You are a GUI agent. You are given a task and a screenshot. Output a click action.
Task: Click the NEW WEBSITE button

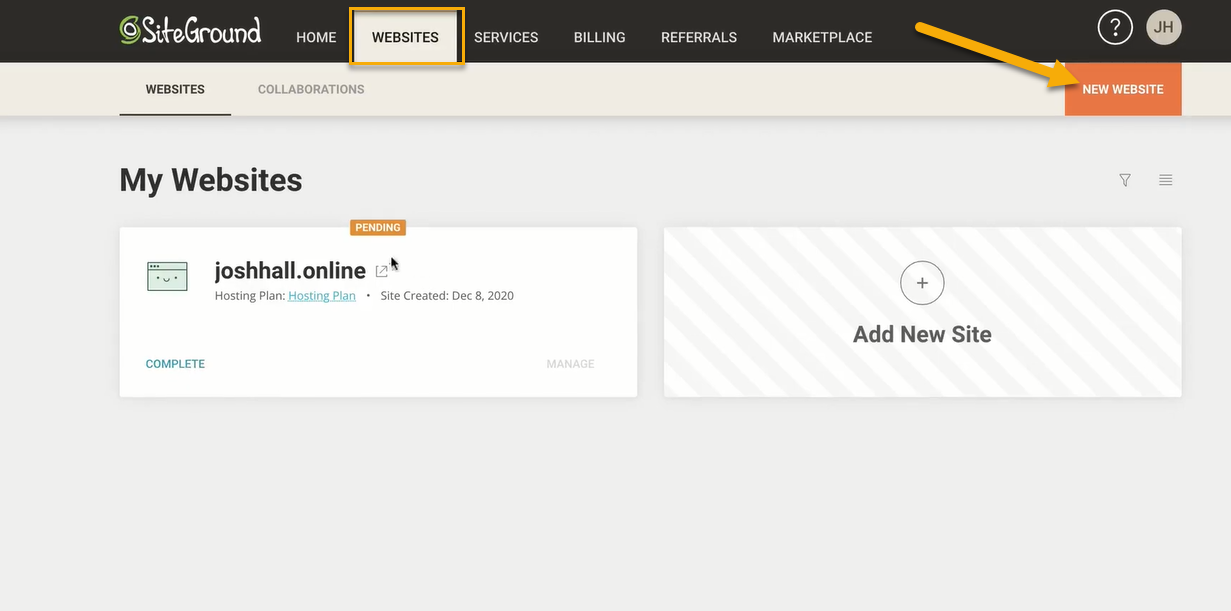click(x=1123, y=89)
